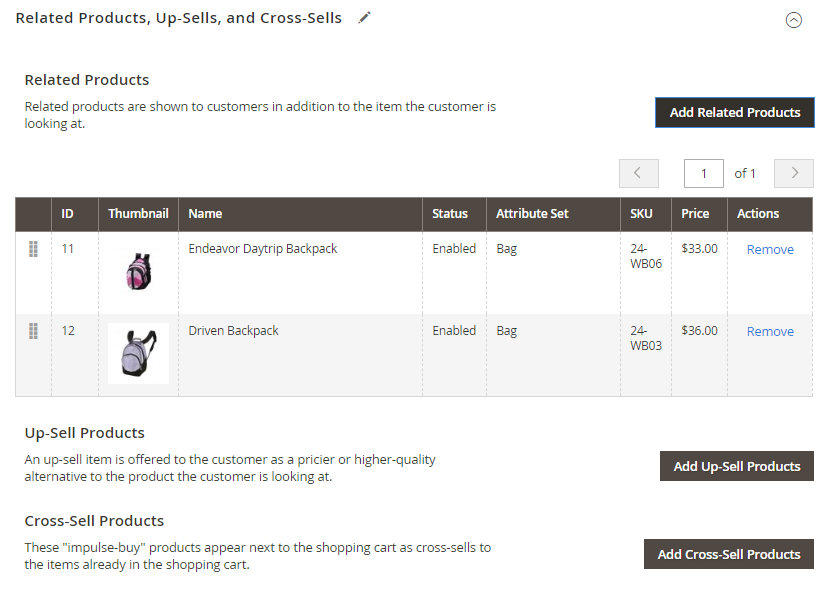The height and width of the screenshot is (594, 829).
Task: Click the Driven Backpack thumbnail image
Action: tap(138, 354)
